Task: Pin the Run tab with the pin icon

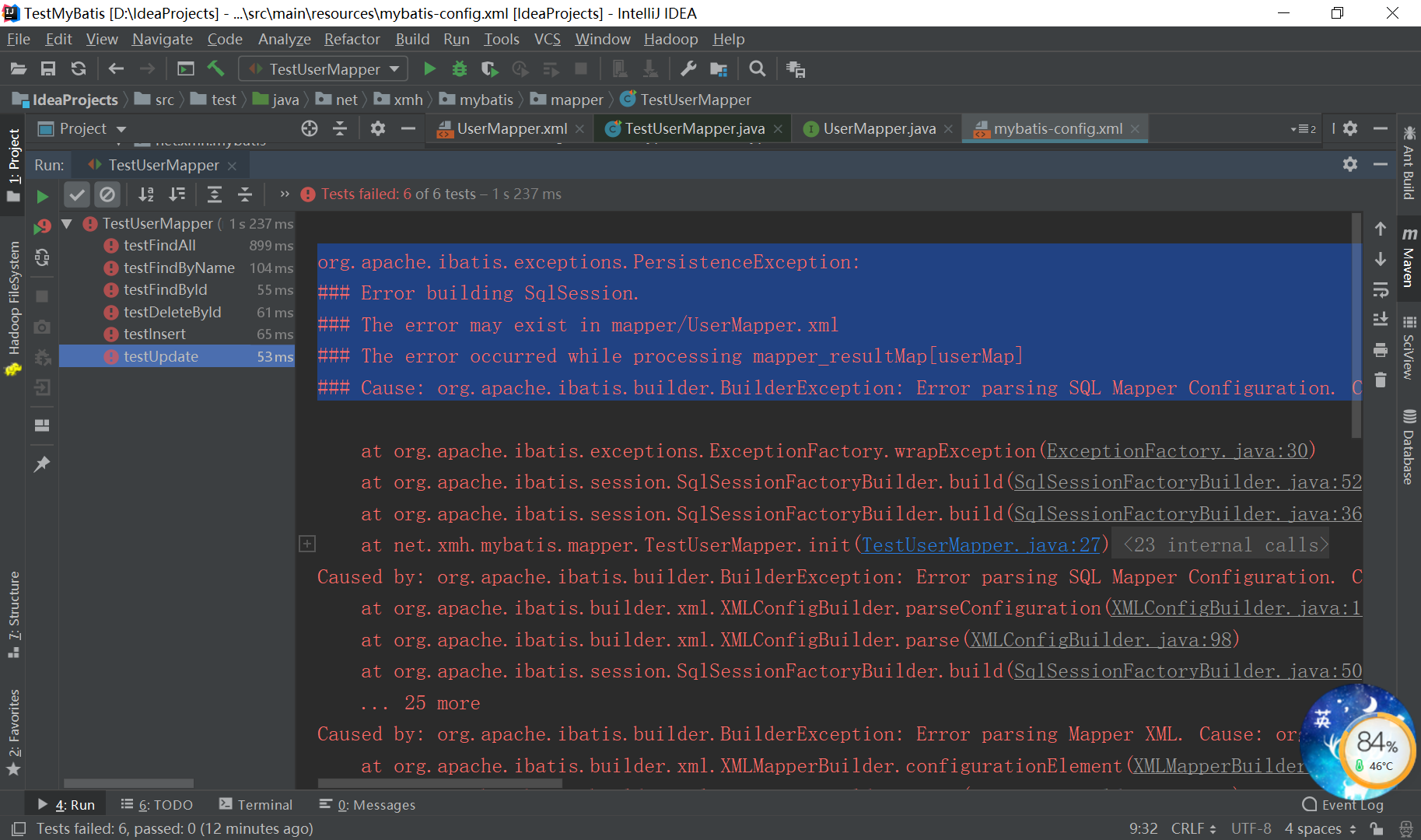Action: [42, 464]
